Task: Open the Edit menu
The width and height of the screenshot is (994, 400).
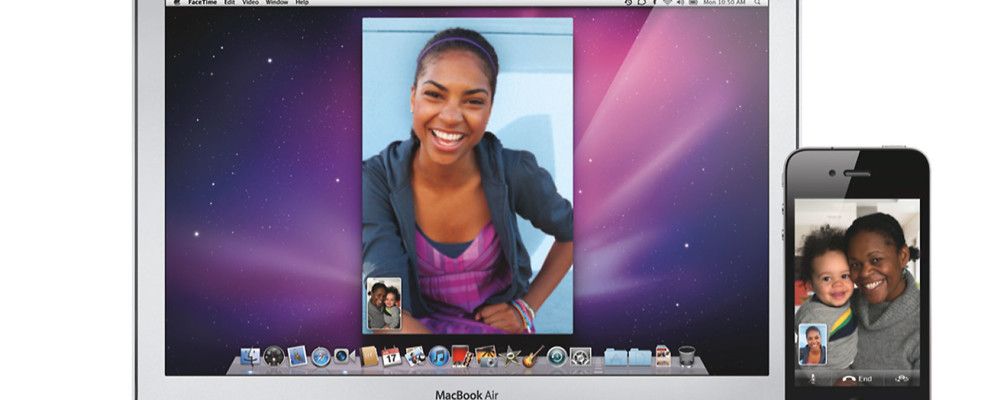Action: [229, 3]
